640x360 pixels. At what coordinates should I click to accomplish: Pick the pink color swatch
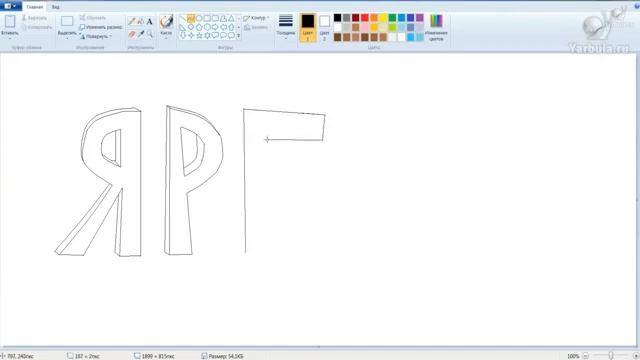(x=365, y=27)
